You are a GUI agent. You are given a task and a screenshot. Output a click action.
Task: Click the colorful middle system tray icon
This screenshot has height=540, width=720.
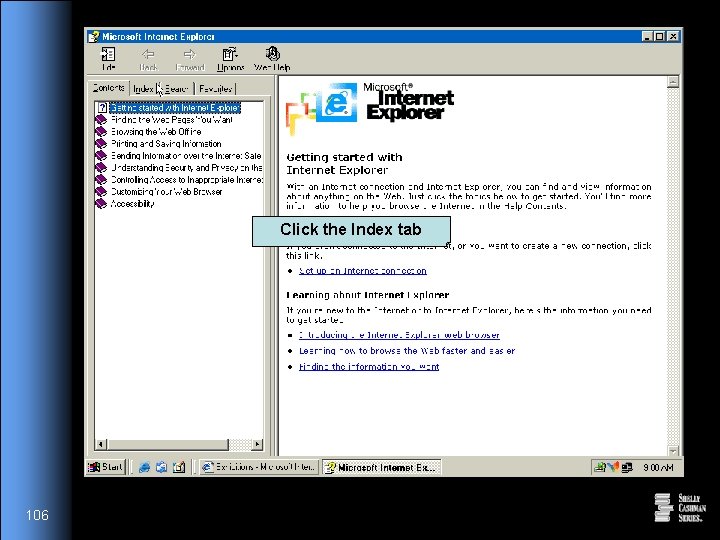click(x=613, y=467)
